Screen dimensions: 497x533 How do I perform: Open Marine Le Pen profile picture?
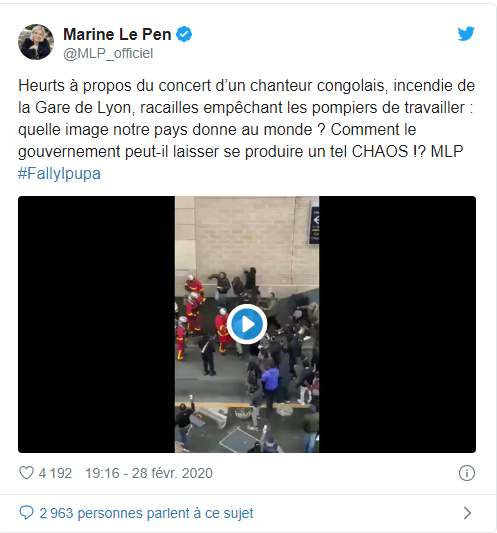coord(36,42)
